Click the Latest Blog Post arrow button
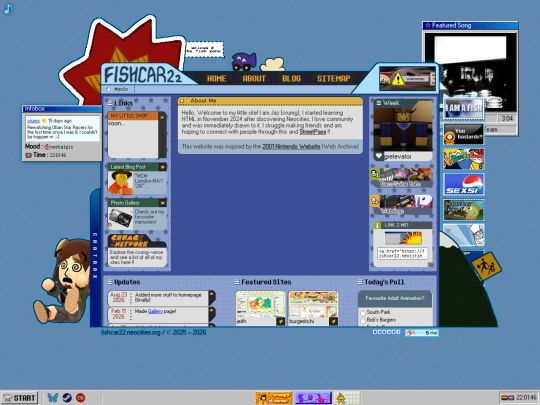540x405 pixels. pyautogui.click(x=162, y=167)
